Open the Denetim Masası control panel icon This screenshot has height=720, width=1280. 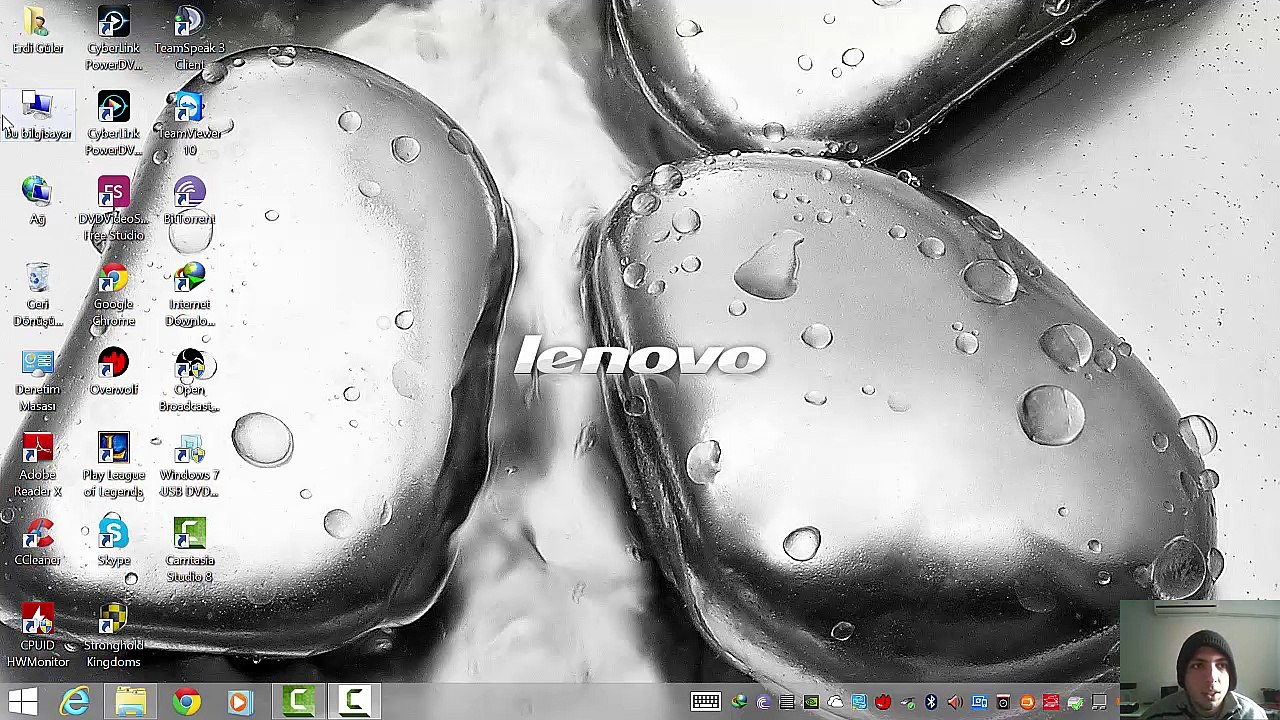tap(37, 380)
